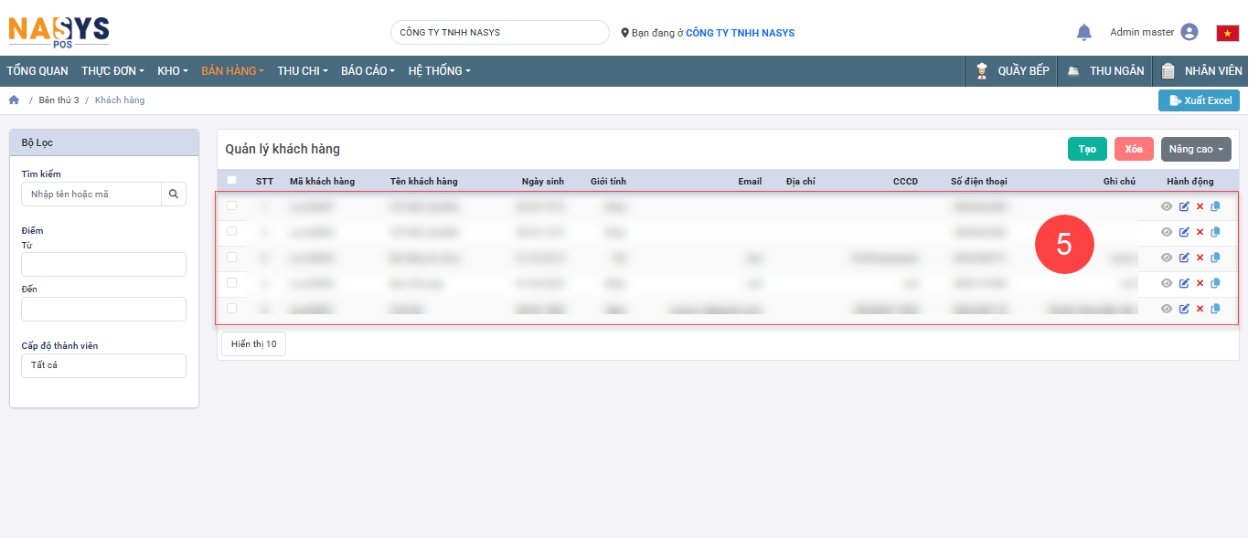
Task: Copy the fourth customer row
Action: 1215,283
